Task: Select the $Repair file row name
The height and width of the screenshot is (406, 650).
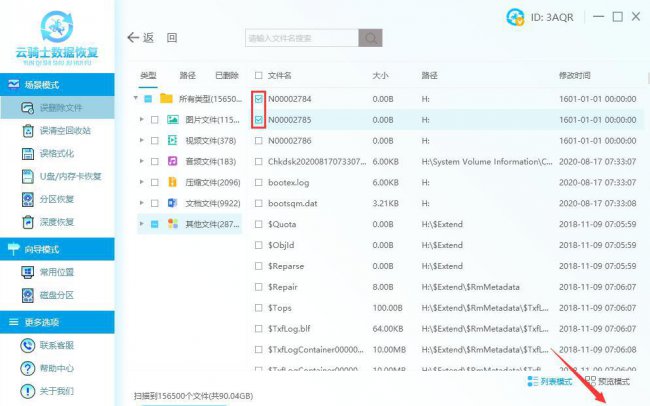Action: click(283, 287)
